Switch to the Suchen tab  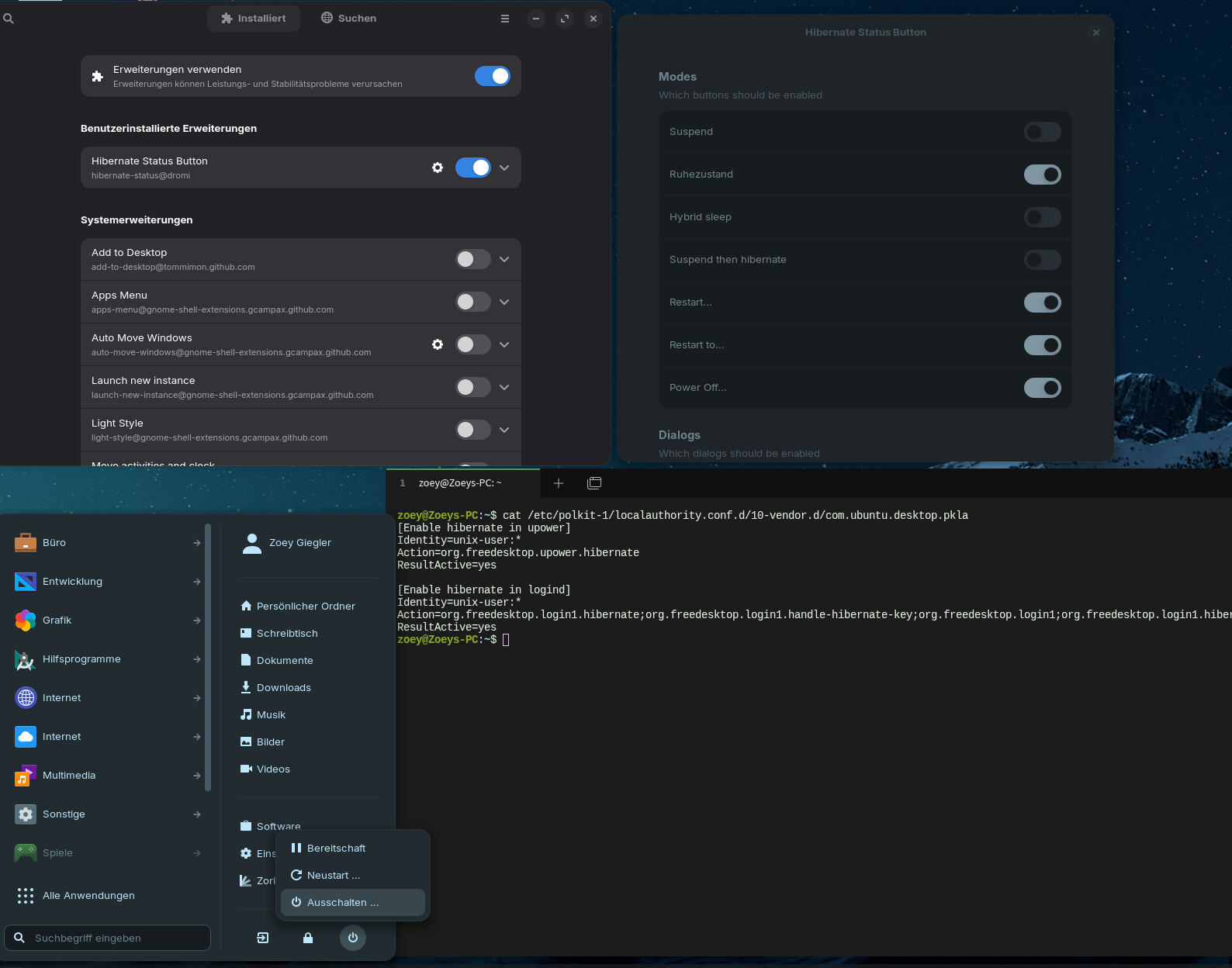click(349, 18)
